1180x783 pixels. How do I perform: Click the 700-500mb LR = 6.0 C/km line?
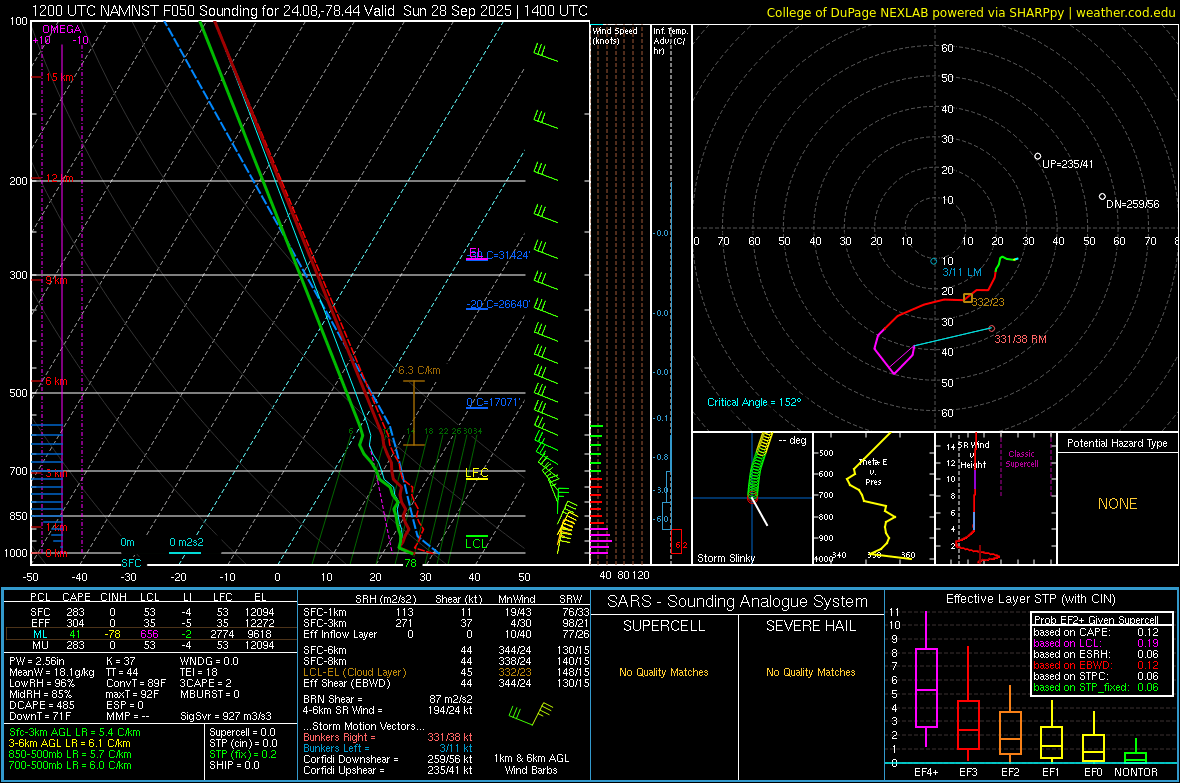click(70, 765)
